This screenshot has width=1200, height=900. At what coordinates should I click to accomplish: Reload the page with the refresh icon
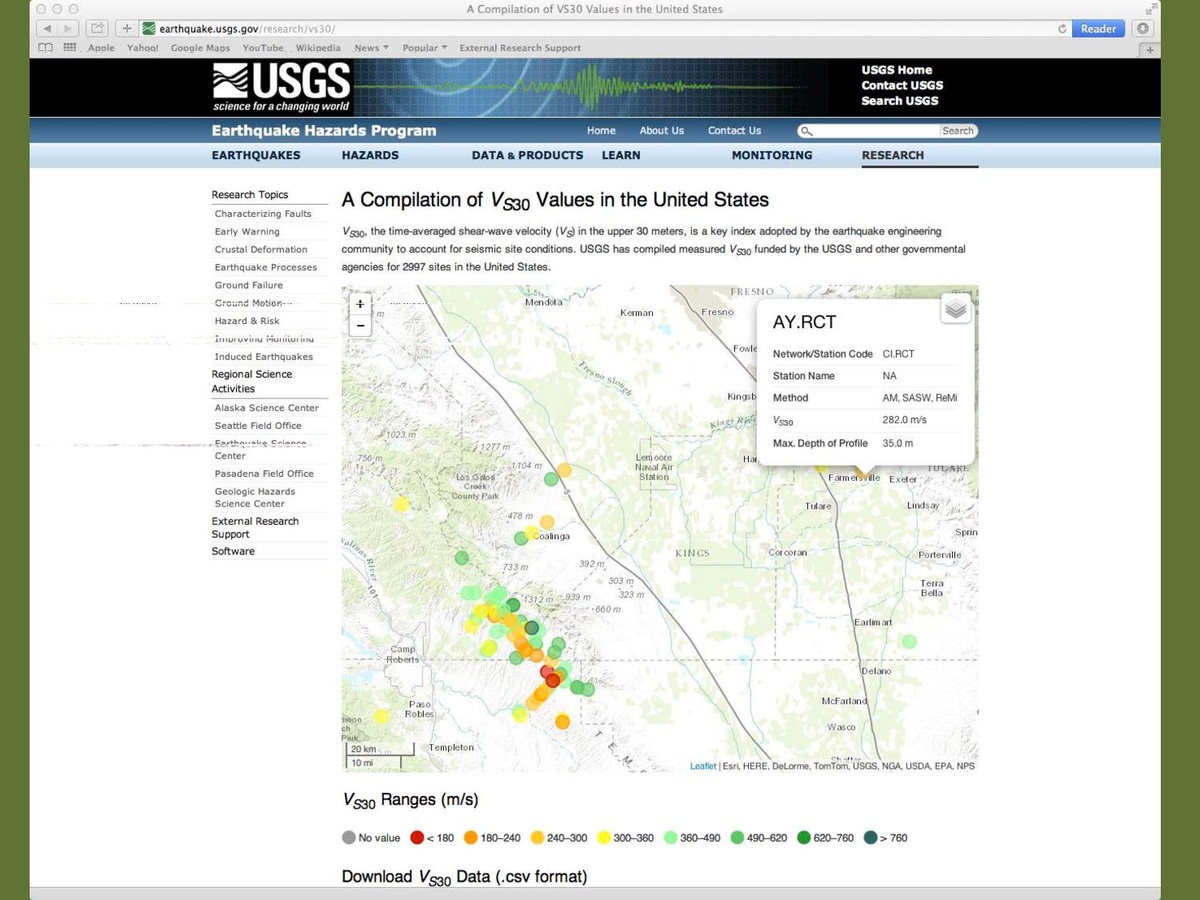pos(1062,29)
